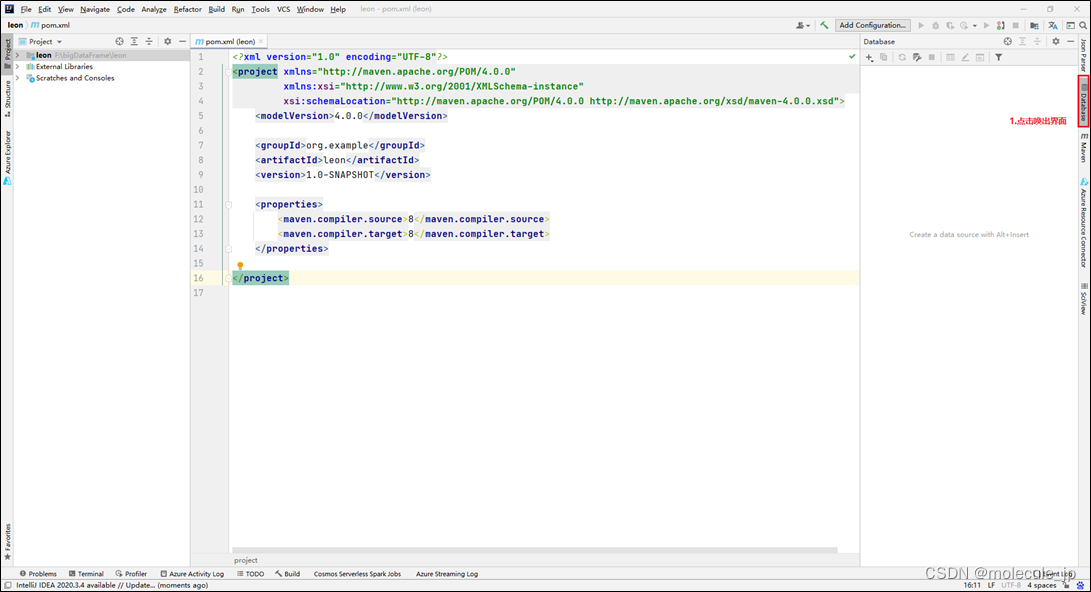The width and height of the screenshot is (1091, 592).
Task: Close the pom.xml editor tab
Action: point(261,42)
